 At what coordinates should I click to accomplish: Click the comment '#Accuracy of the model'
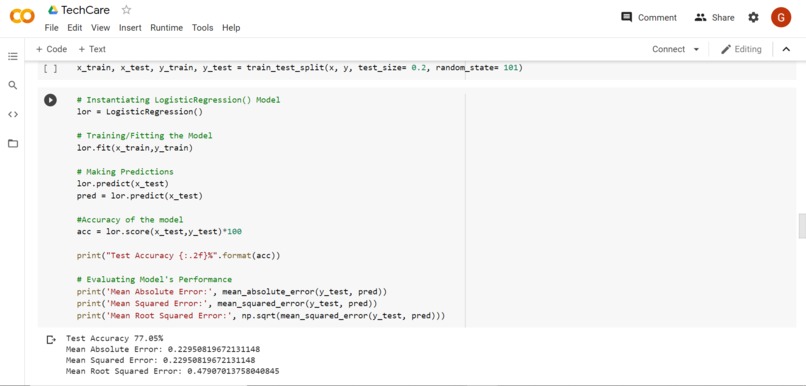tap(130, 219)
